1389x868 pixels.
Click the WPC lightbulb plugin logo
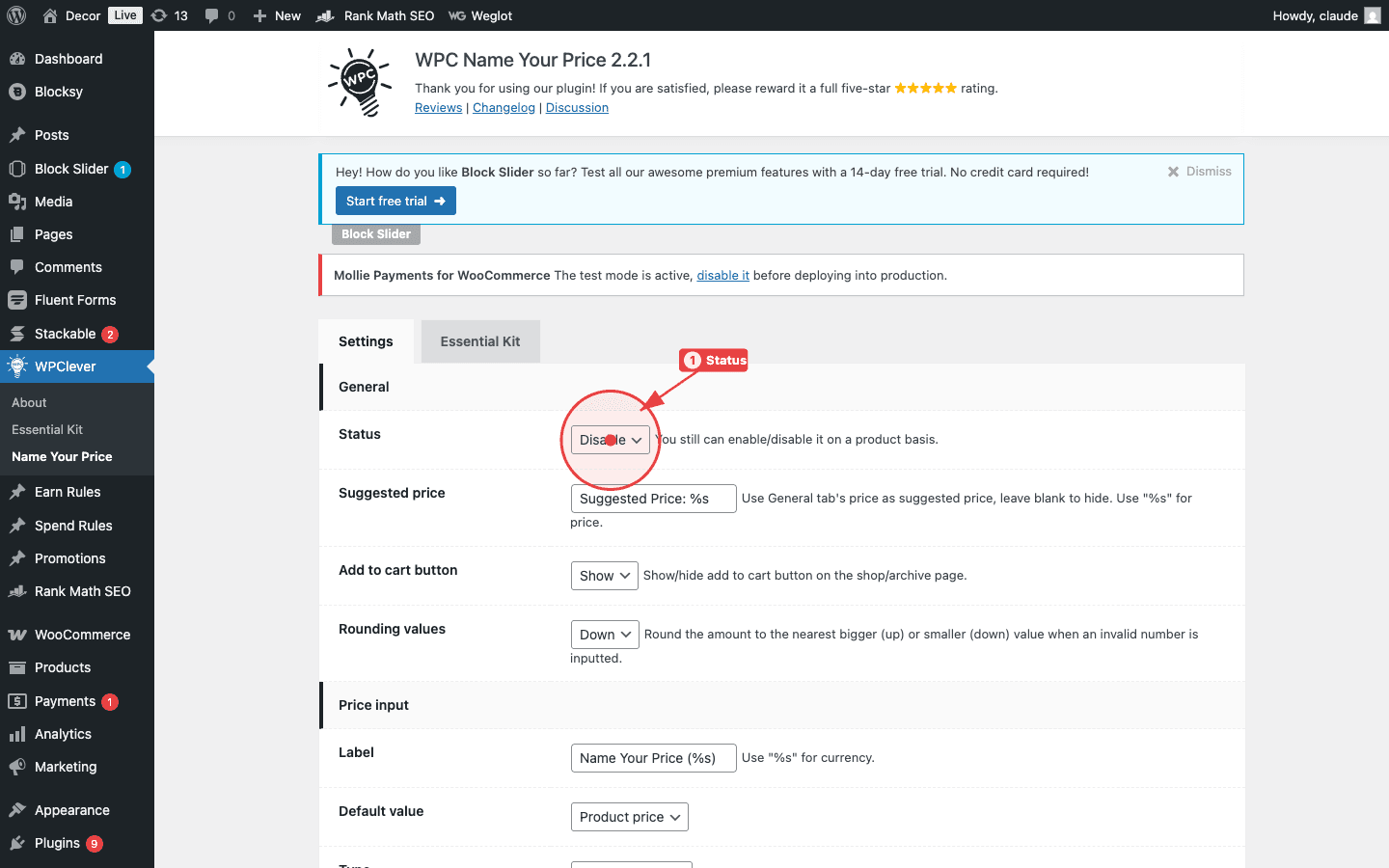click(x=361, y=83)
